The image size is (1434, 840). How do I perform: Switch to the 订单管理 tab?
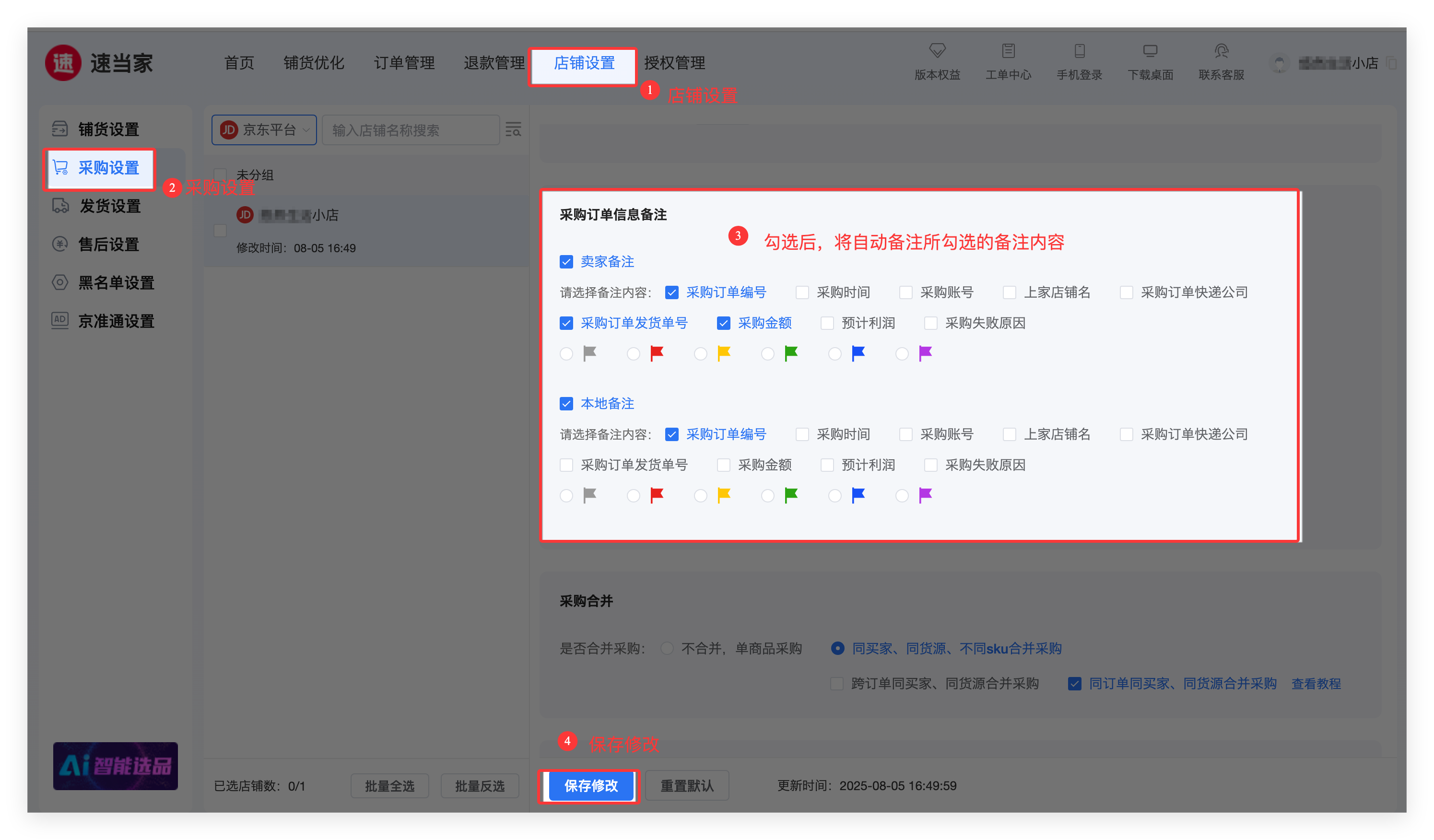(x=404, y=62)
